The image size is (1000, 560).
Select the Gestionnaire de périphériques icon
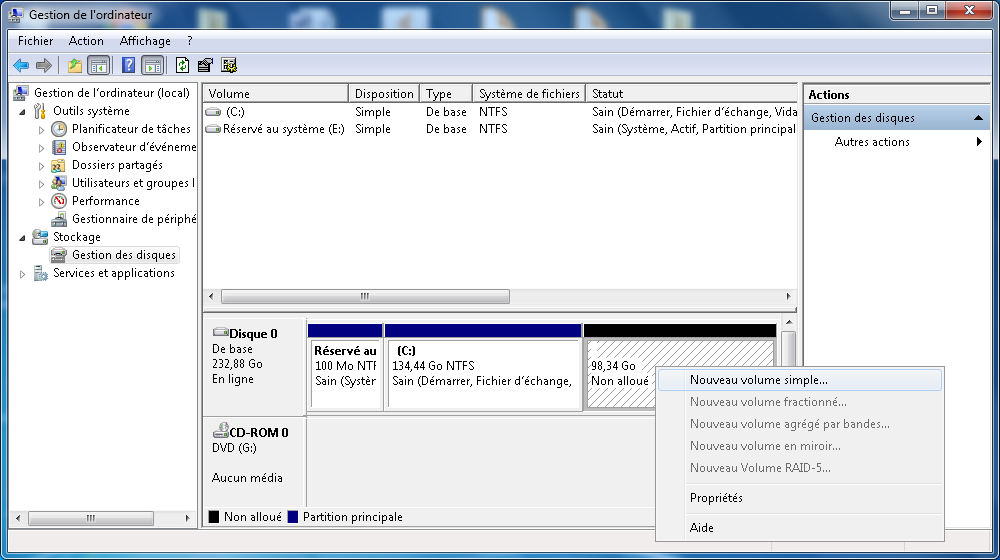coord(59,219)
